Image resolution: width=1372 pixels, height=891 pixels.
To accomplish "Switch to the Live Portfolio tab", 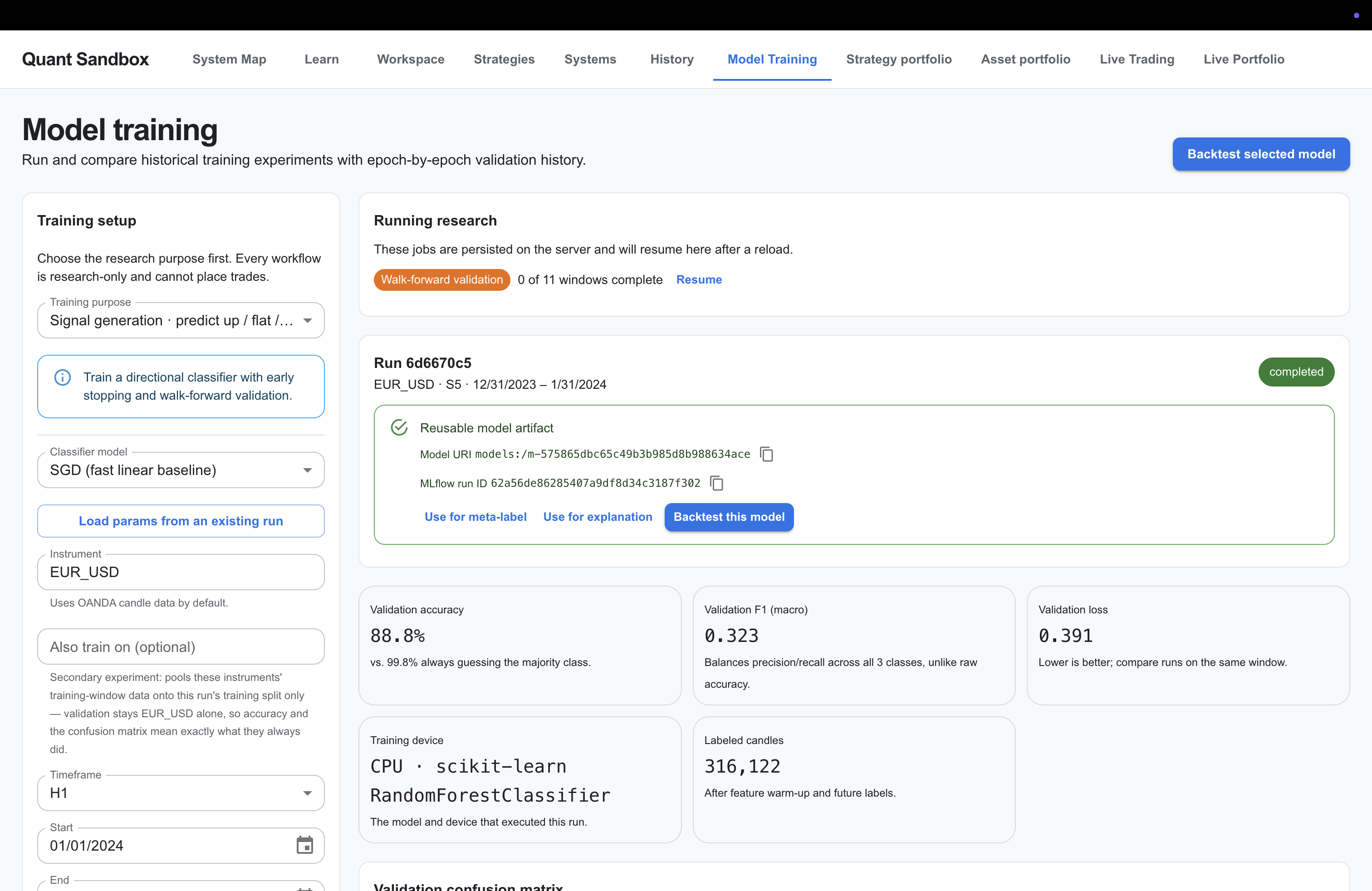I will 1244,59.
